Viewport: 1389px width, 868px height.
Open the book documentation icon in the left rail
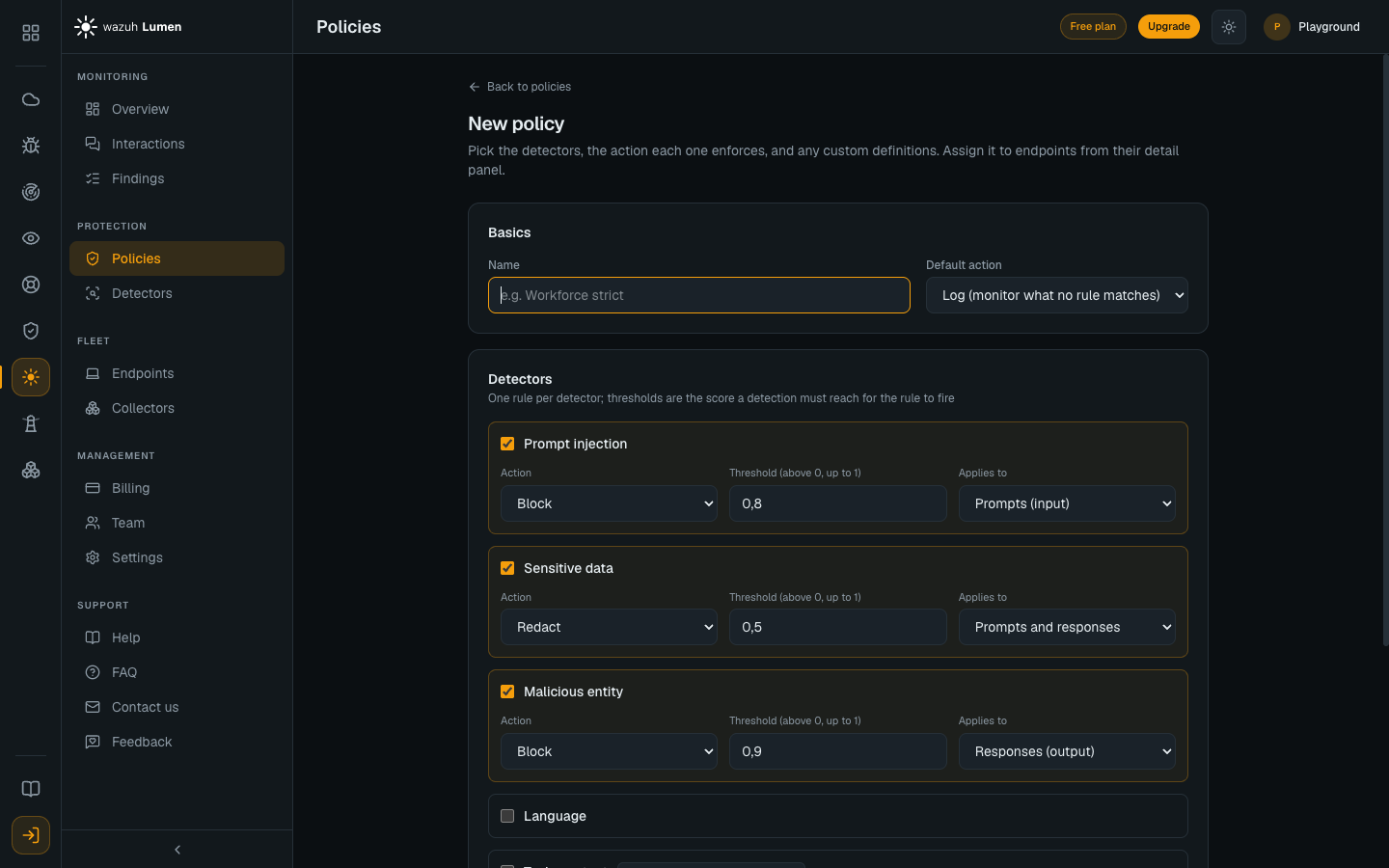31,789
